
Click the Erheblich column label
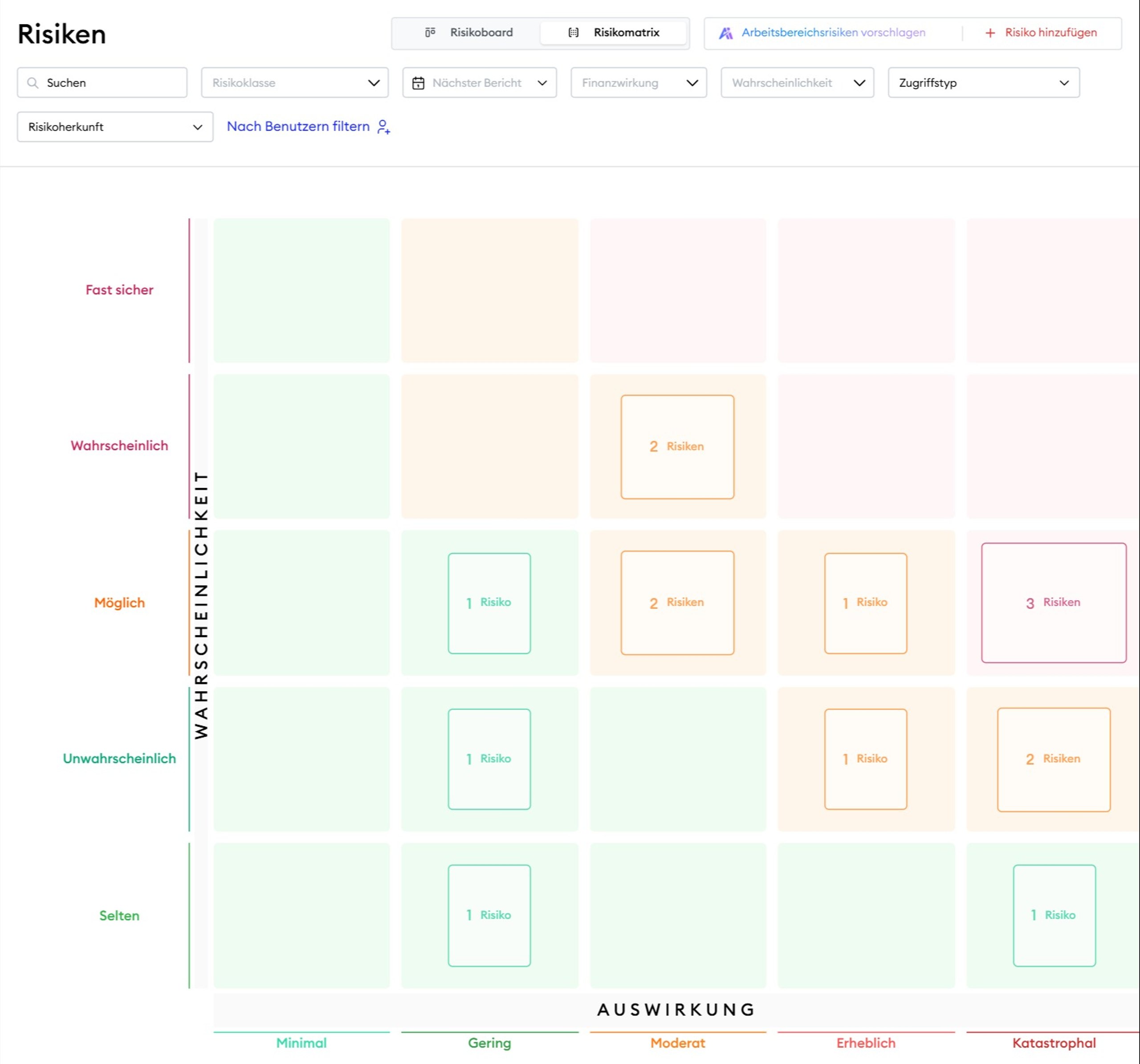point(865,1043)
